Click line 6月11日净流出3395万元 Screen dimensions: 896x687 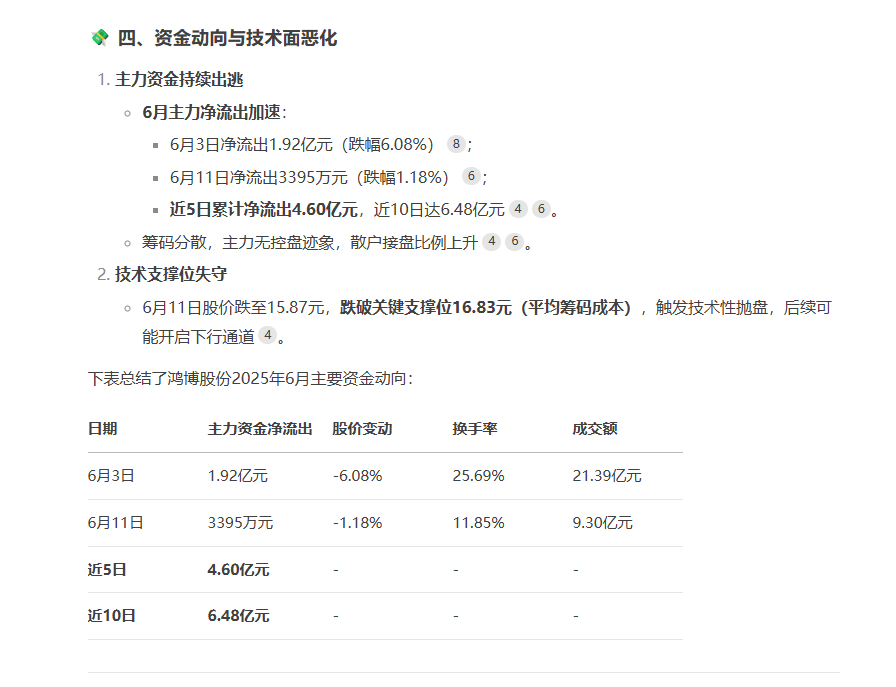tap(258, 177)
